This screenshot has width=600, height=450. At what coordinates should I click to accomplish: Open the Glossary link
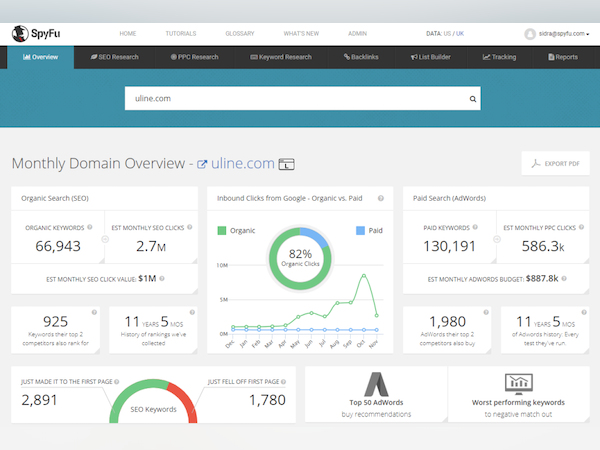pyautogui.click(x=240, y=34)
